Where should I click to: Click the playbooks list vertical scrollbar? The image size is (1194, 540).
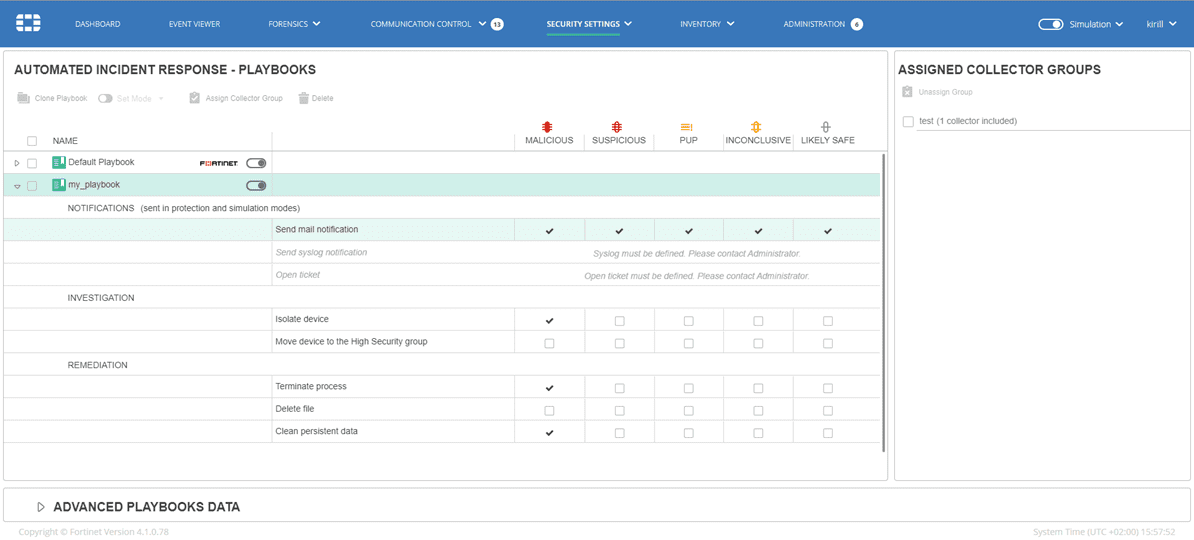(884, 300)
